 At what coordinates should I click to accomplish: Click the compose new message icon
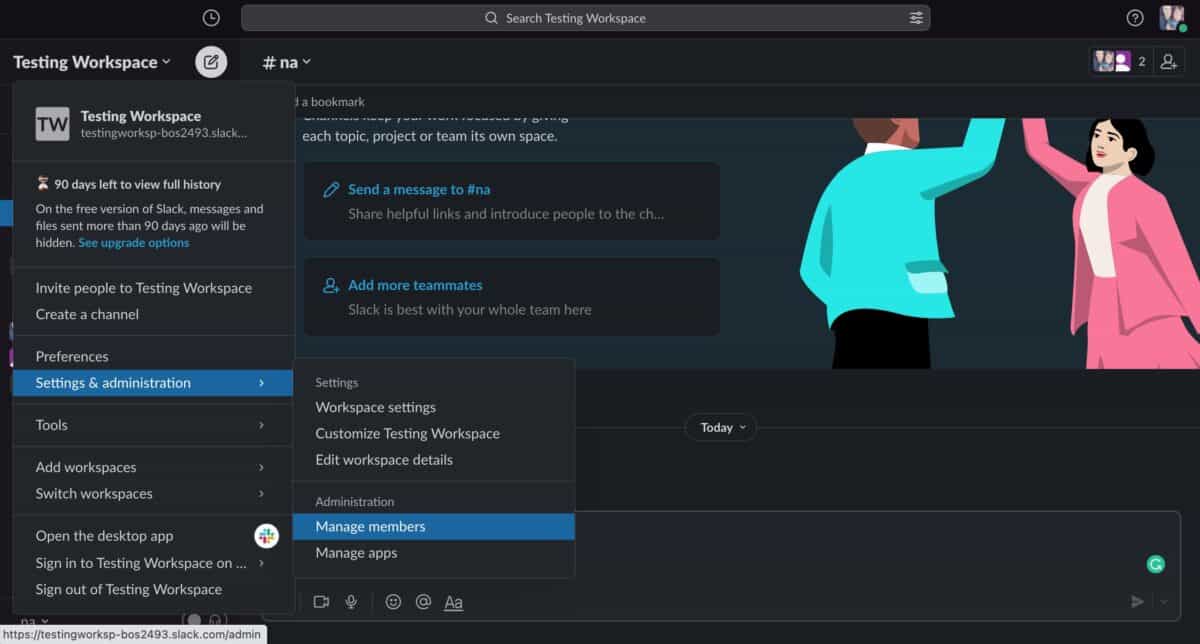pyautogui.click(x=211, y=62)
